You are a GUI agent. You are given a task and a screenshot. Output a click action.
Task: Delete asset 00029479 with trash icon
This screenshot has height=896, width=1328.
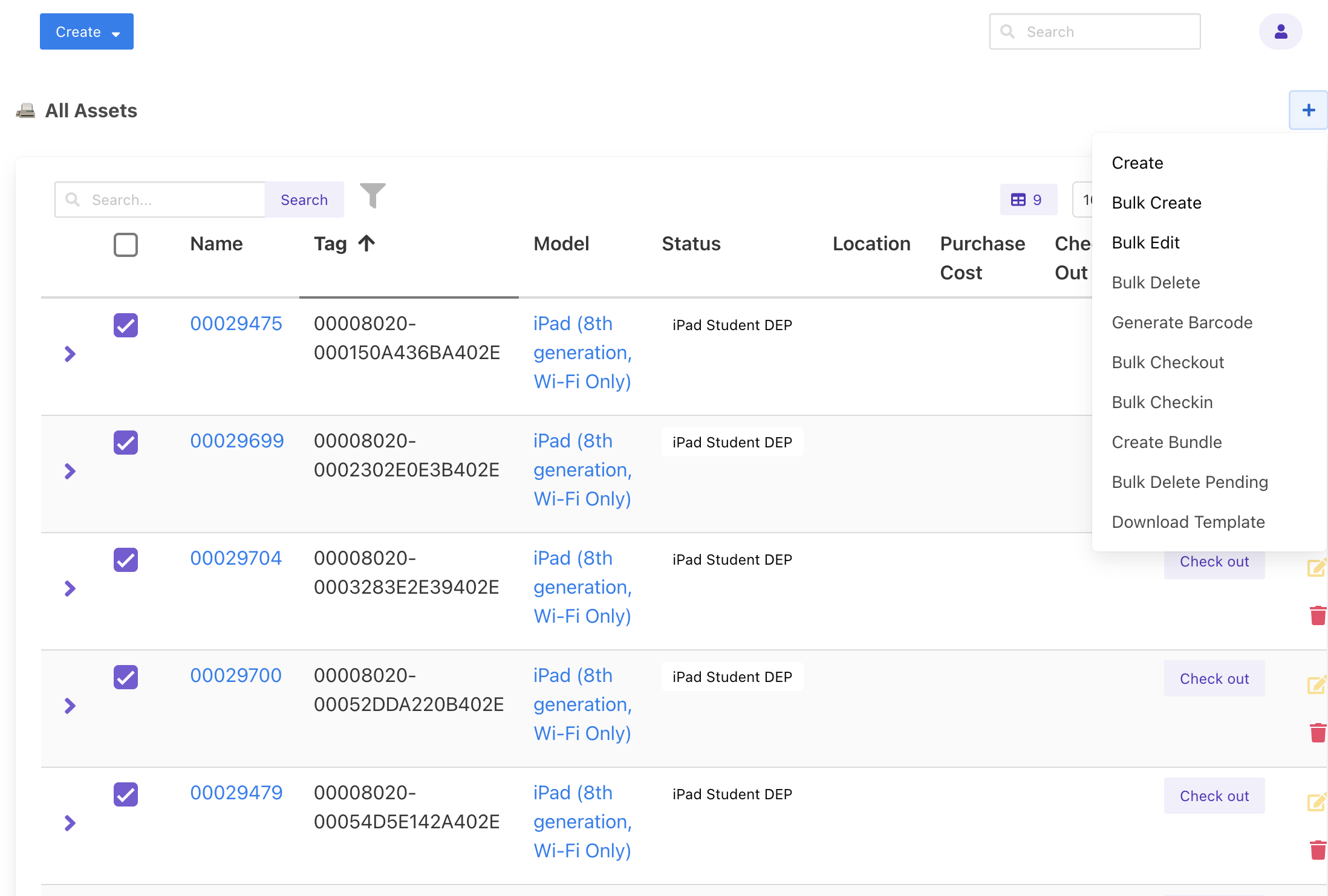click(1318, 850)
